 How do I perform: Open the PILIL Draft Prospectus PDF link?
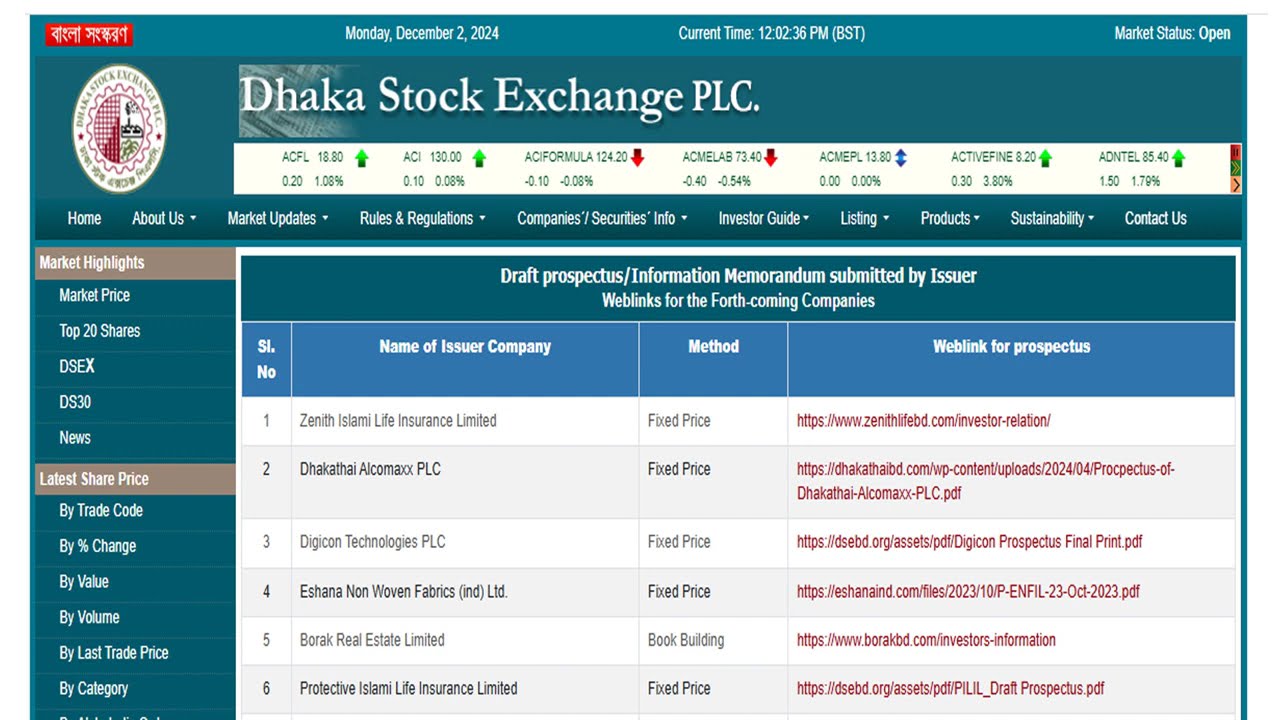tap(950, 689)
